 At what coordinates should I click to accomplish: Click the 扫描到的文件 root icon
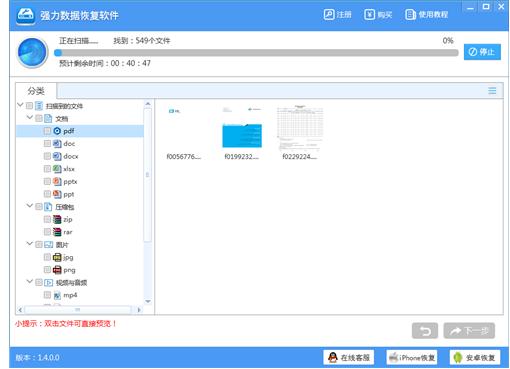tap(39, 106)
